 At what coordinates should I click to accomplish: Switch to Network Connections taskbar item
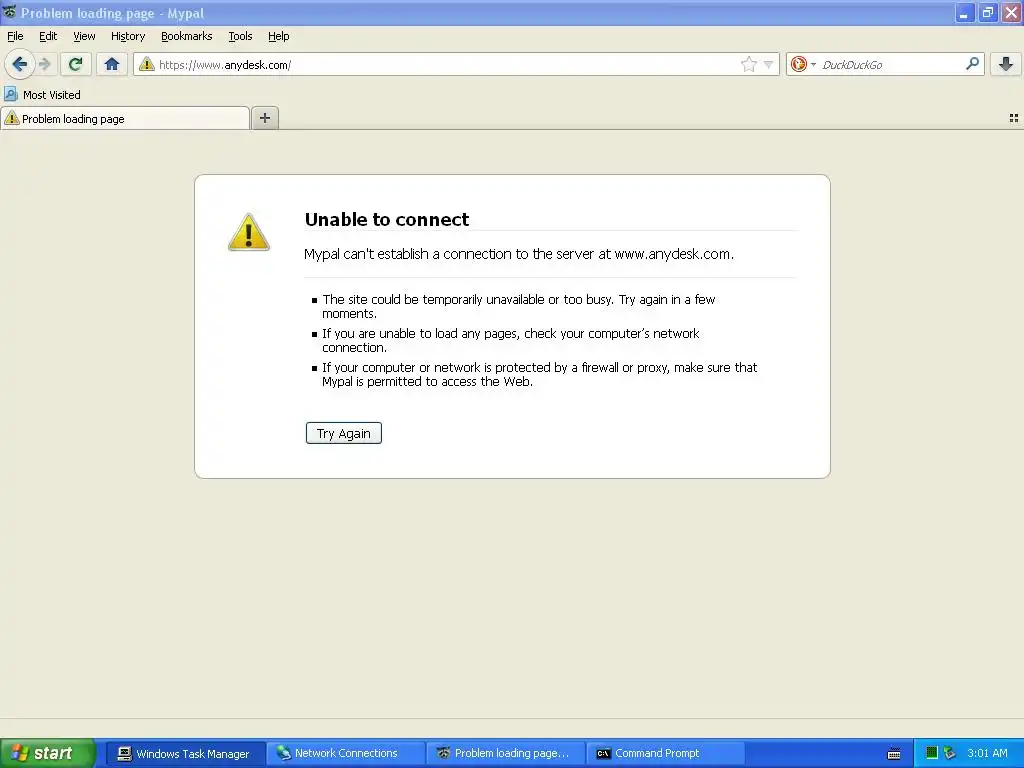[346, 753]
